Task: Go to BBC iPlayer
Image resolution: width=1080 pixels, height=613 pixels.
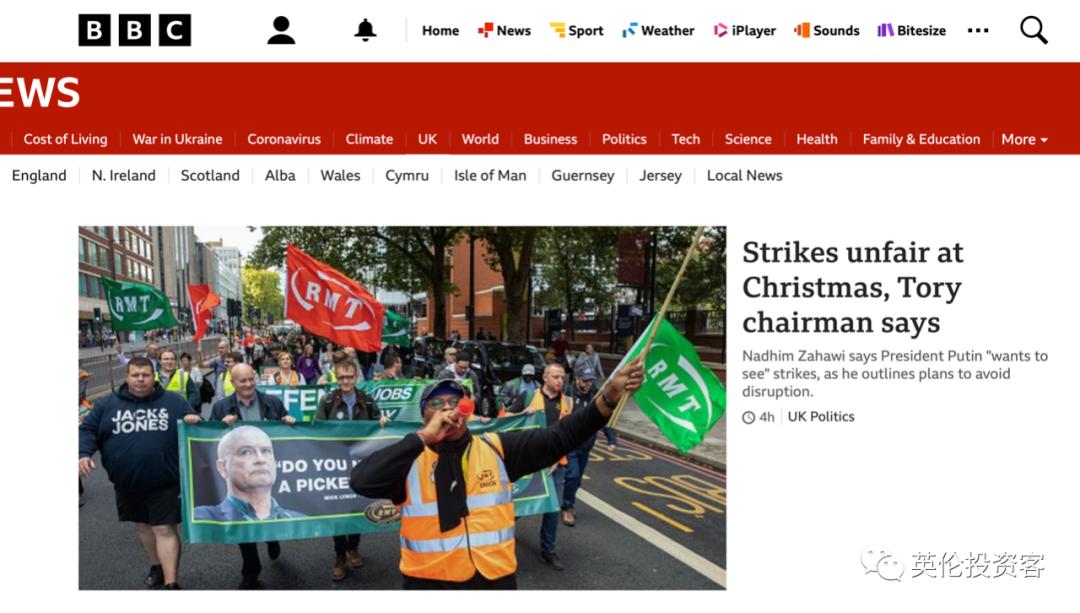Action: click(745, 30)
